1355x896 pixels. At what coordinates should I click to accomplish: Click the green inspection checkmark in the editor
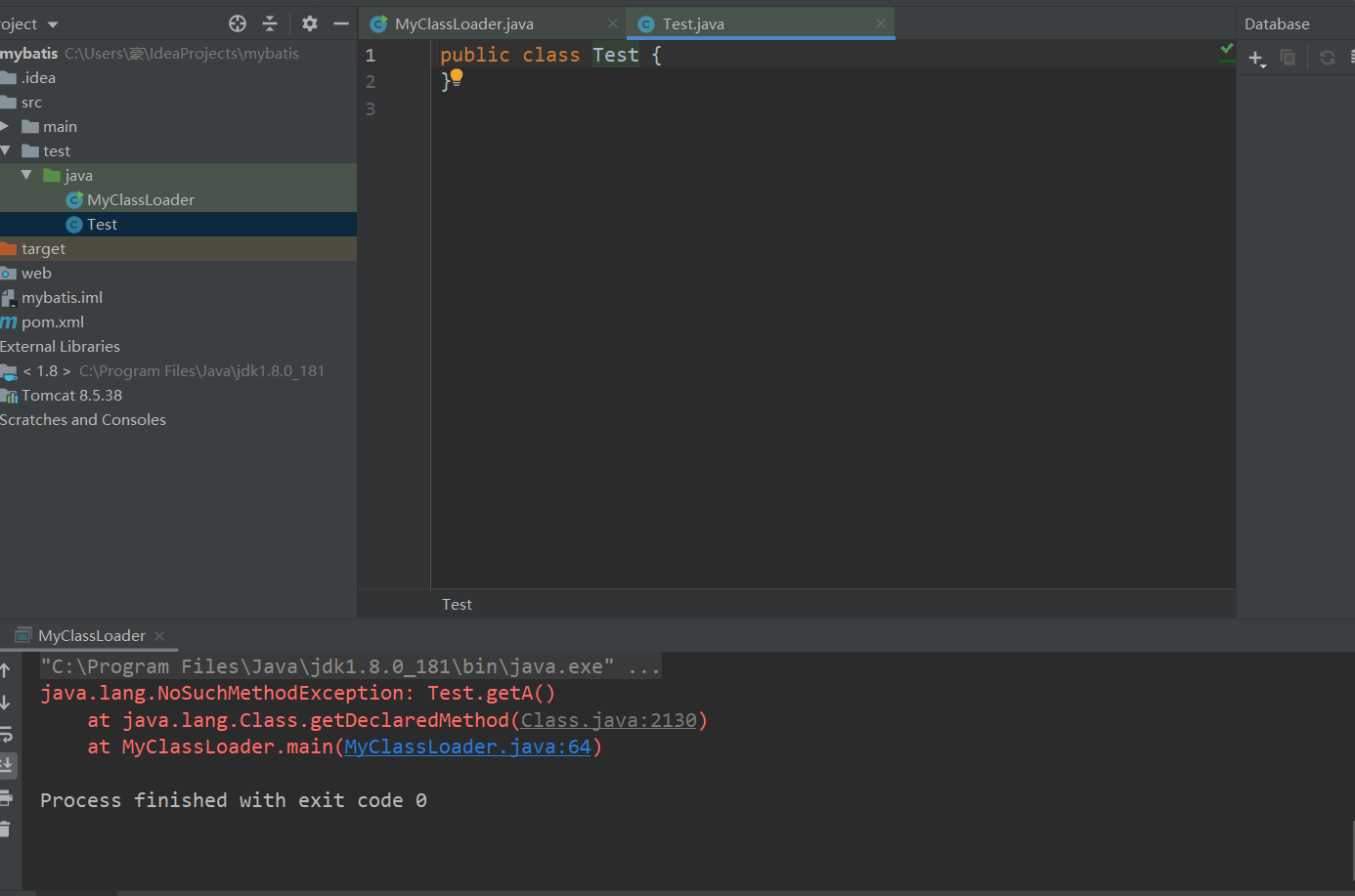click(1227, 49)
